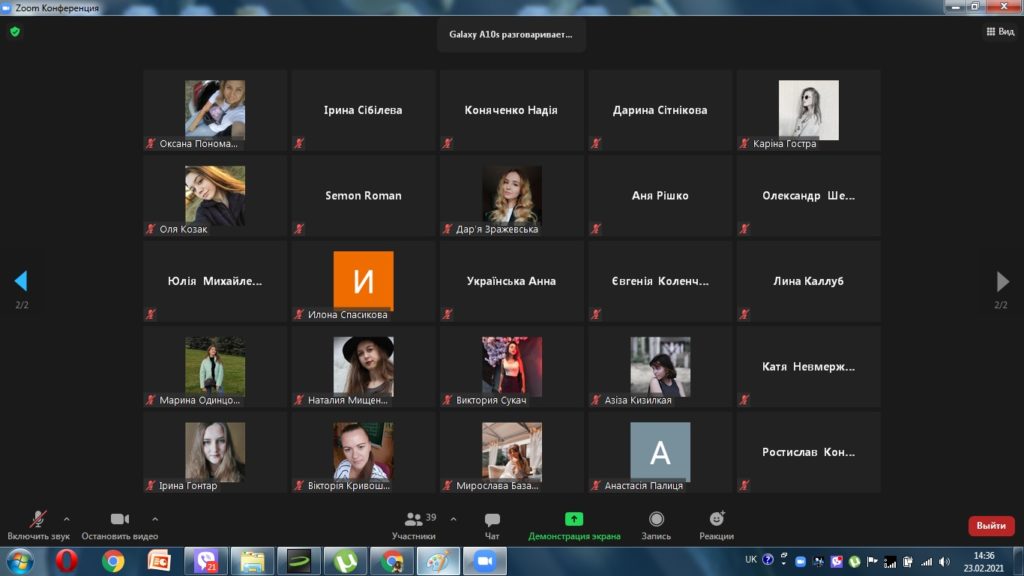Start screen share with Демонстрация экрана
The width and height of the screenshot is (1024, 576).
click(x=574, y=520)
